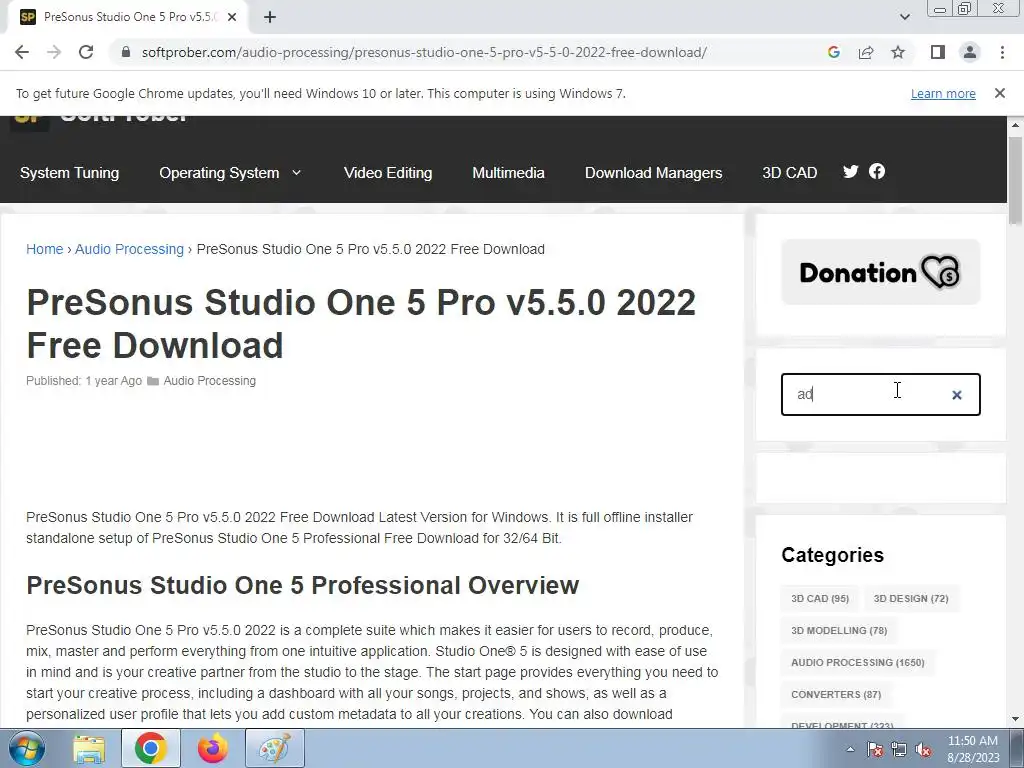The image size is (1024, 768).
Task: Select 3D CAD (95) category tag
Action: (820, 598)
